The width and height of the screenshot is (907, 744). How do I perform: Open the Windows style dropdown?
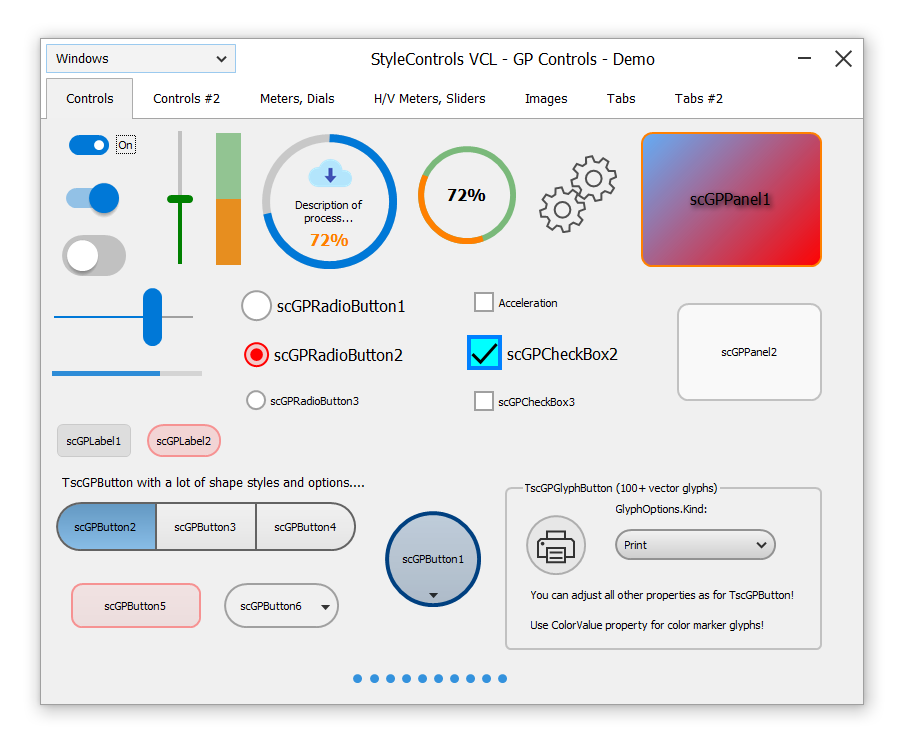coord(141,58)
